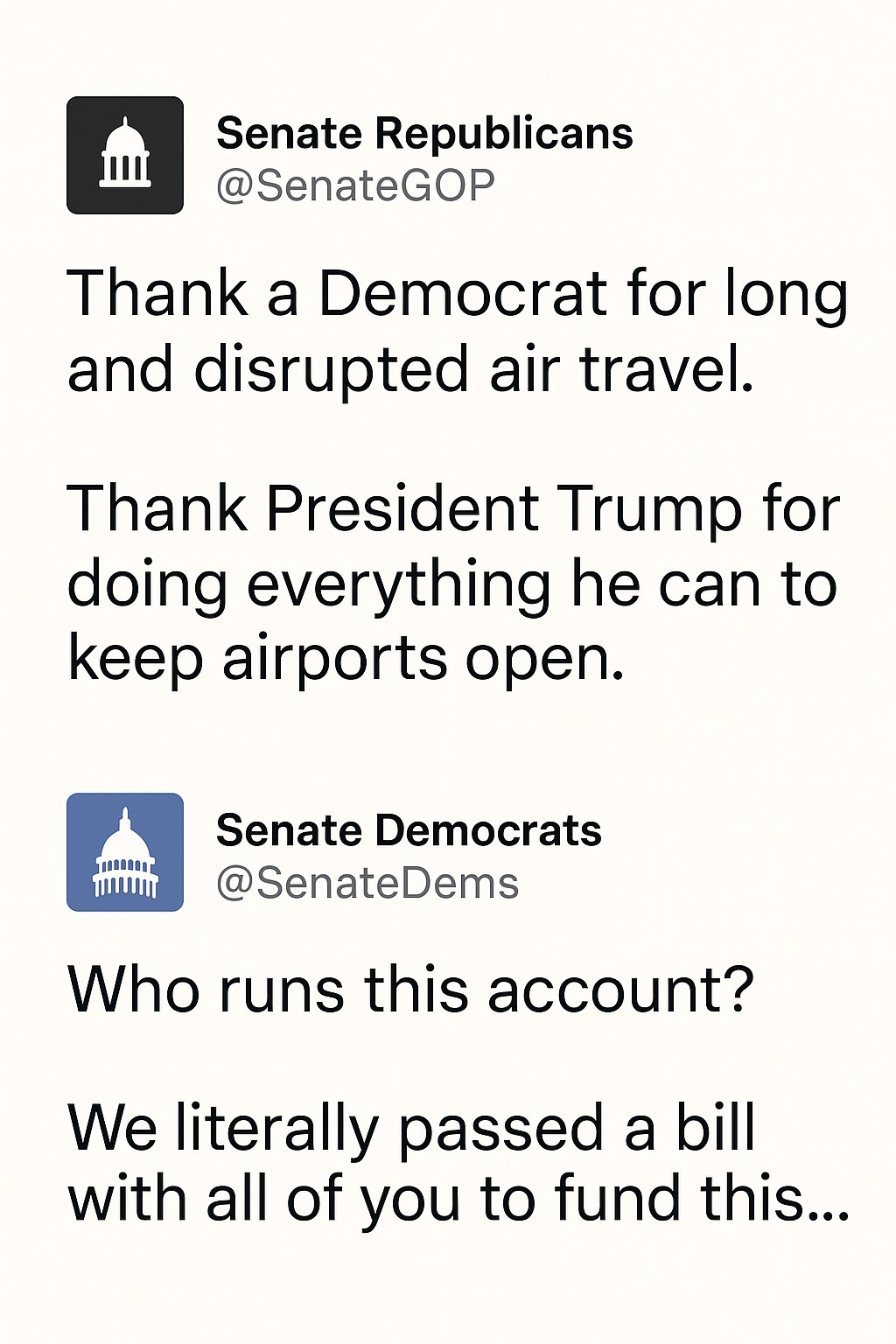
Task: Open the @SenateGOP handle
Action: point(355,185)
